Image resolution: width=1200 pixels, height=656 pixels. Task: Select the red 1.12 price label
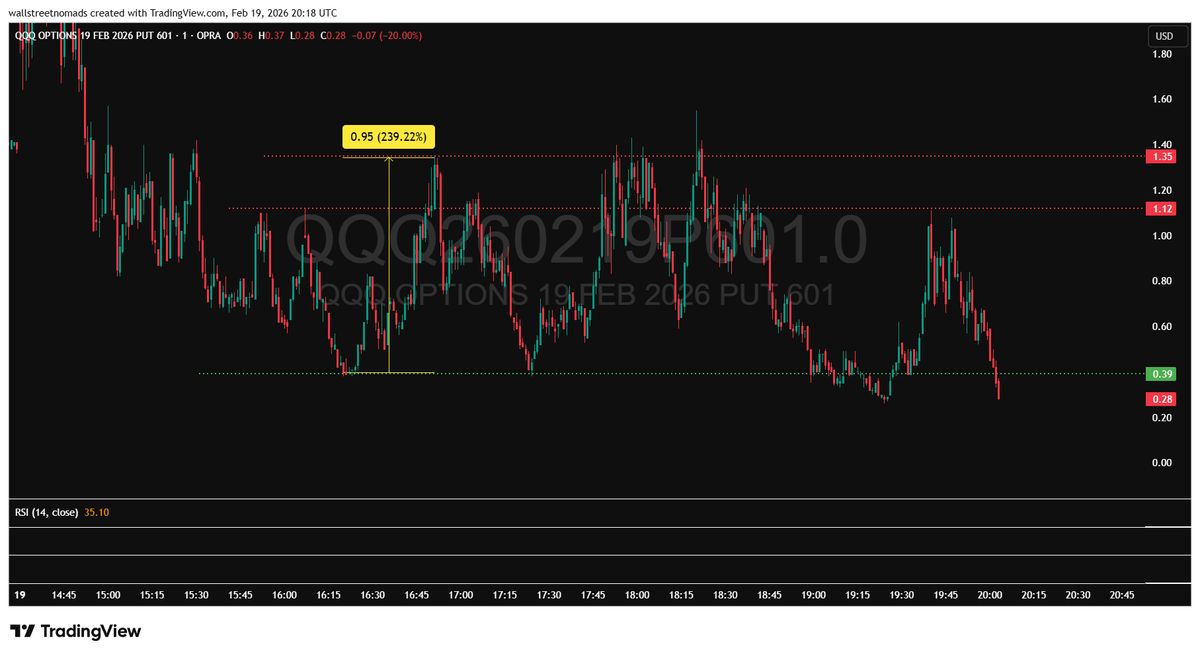[x=1162, y=208]
